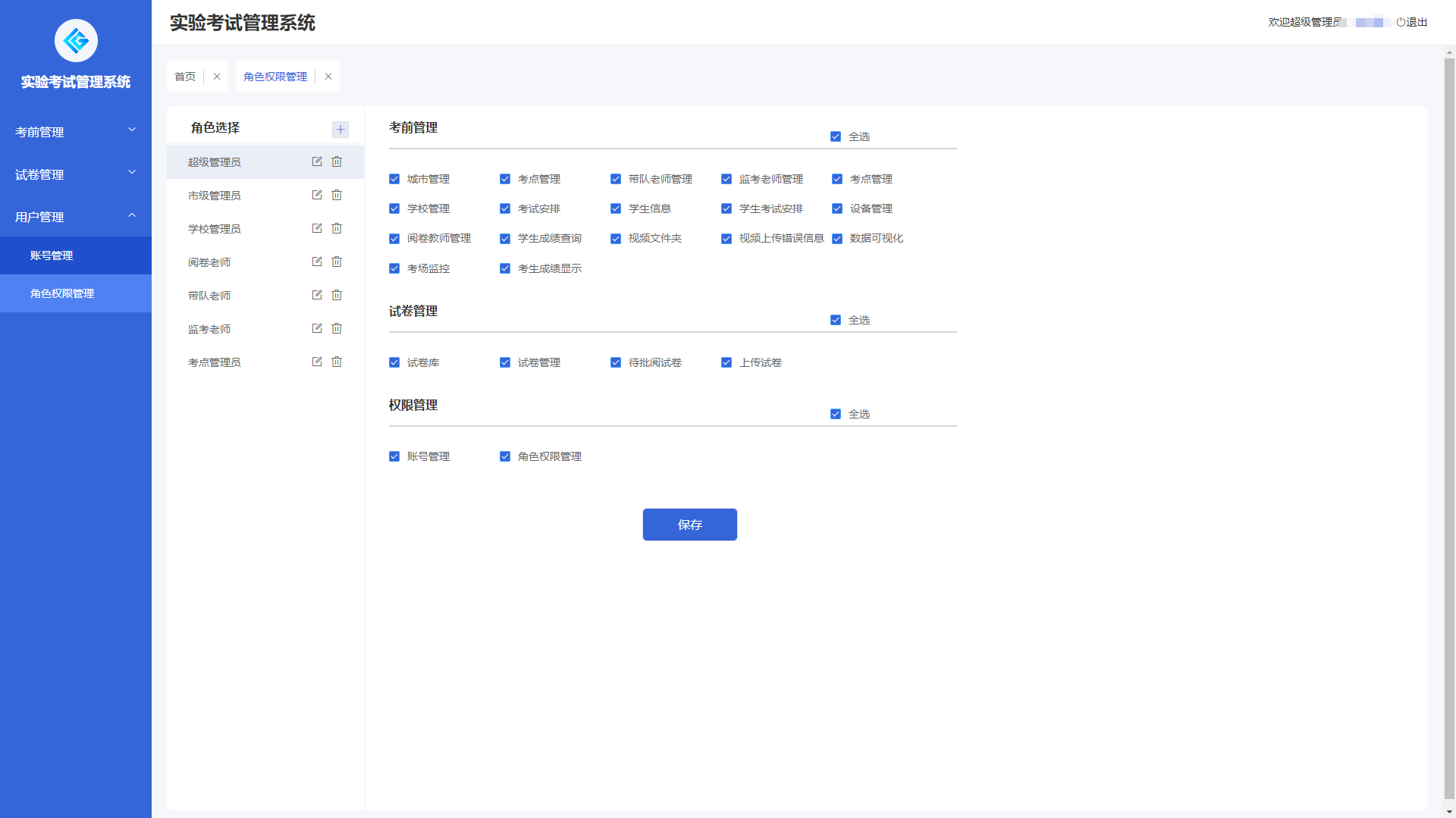Screen dimensions: 1456x818
Task: Click the page vertical scrollbar
Action: pyautogui.click(x=1449, y=428)
